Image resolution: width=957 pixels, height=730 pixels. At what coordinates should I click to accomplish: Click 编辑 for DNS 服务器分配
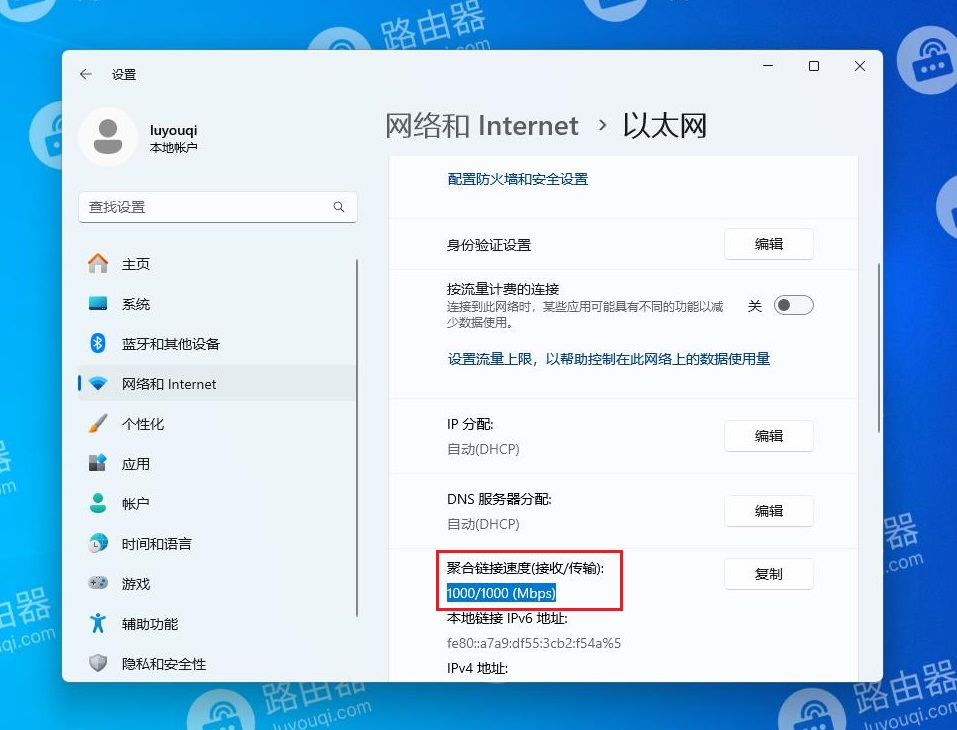click(768, 511)
